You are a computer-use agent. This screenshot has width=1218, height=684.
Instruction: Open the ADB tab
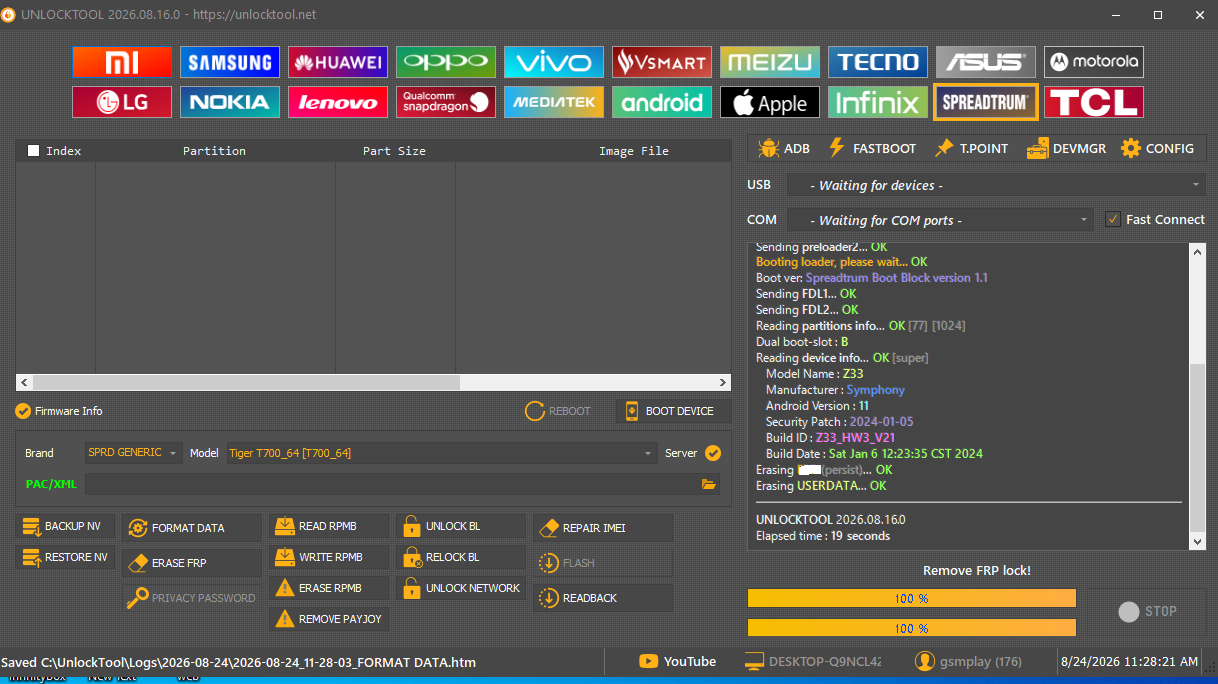[x=784, y=148]
